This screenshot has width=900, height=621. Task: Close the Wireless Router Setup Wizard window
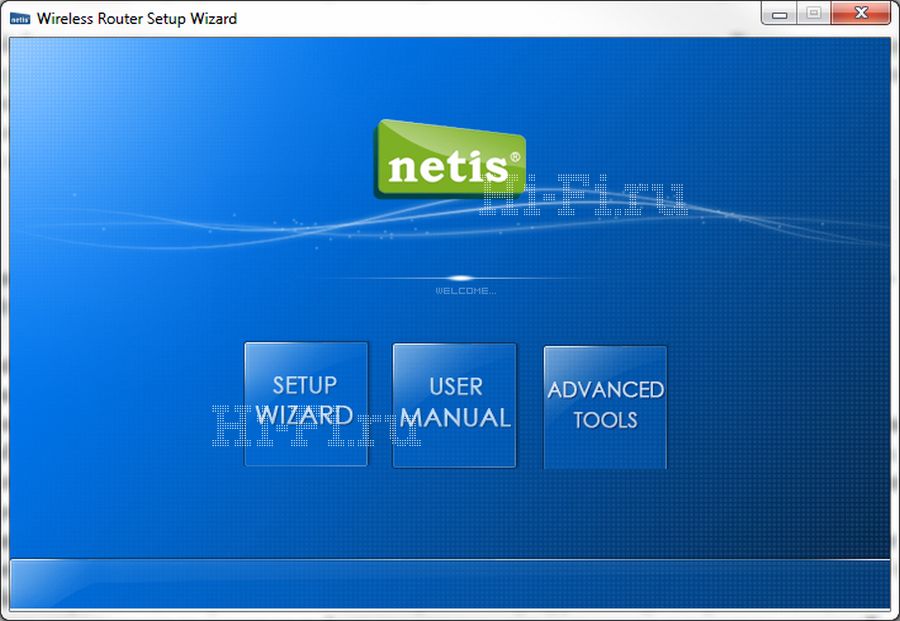point(861,14)
